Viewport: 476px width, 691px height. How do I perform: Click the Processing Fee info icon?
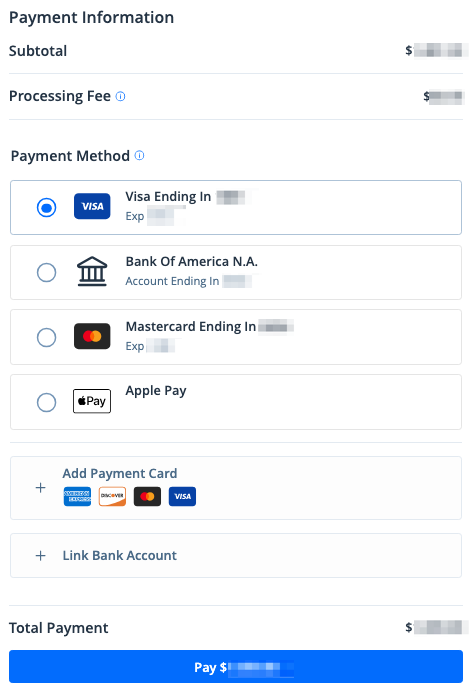click(120, 96)
